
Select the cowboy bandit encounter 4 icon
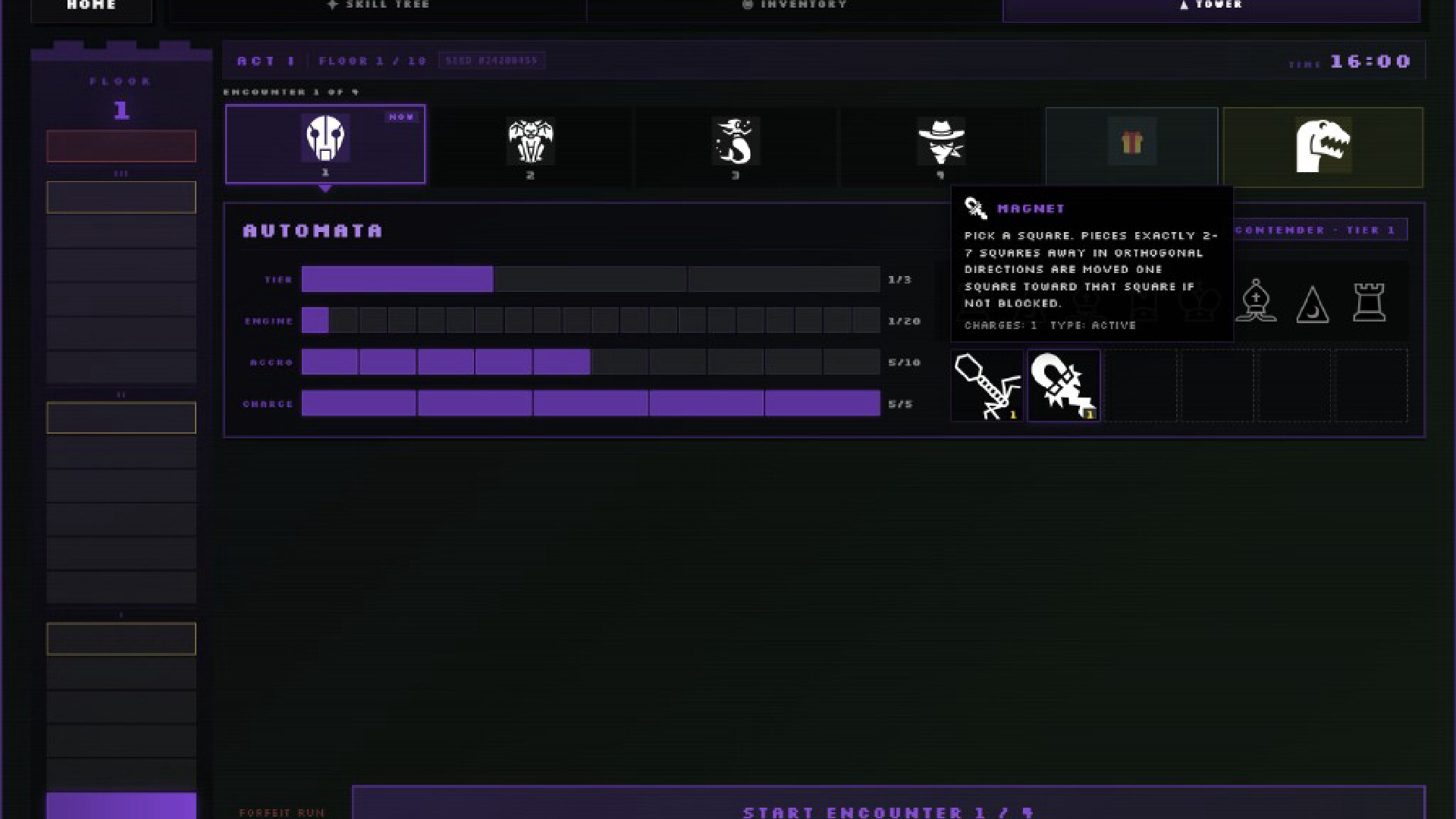click(941, 141)
